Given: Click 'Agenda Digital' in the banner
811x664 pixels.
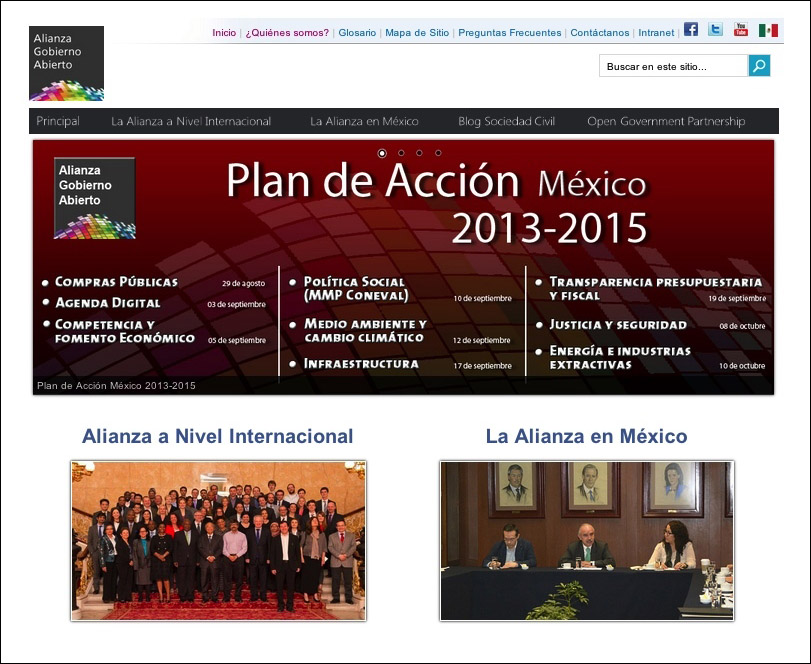Looking at the screenshot, I should coord(108,303).
